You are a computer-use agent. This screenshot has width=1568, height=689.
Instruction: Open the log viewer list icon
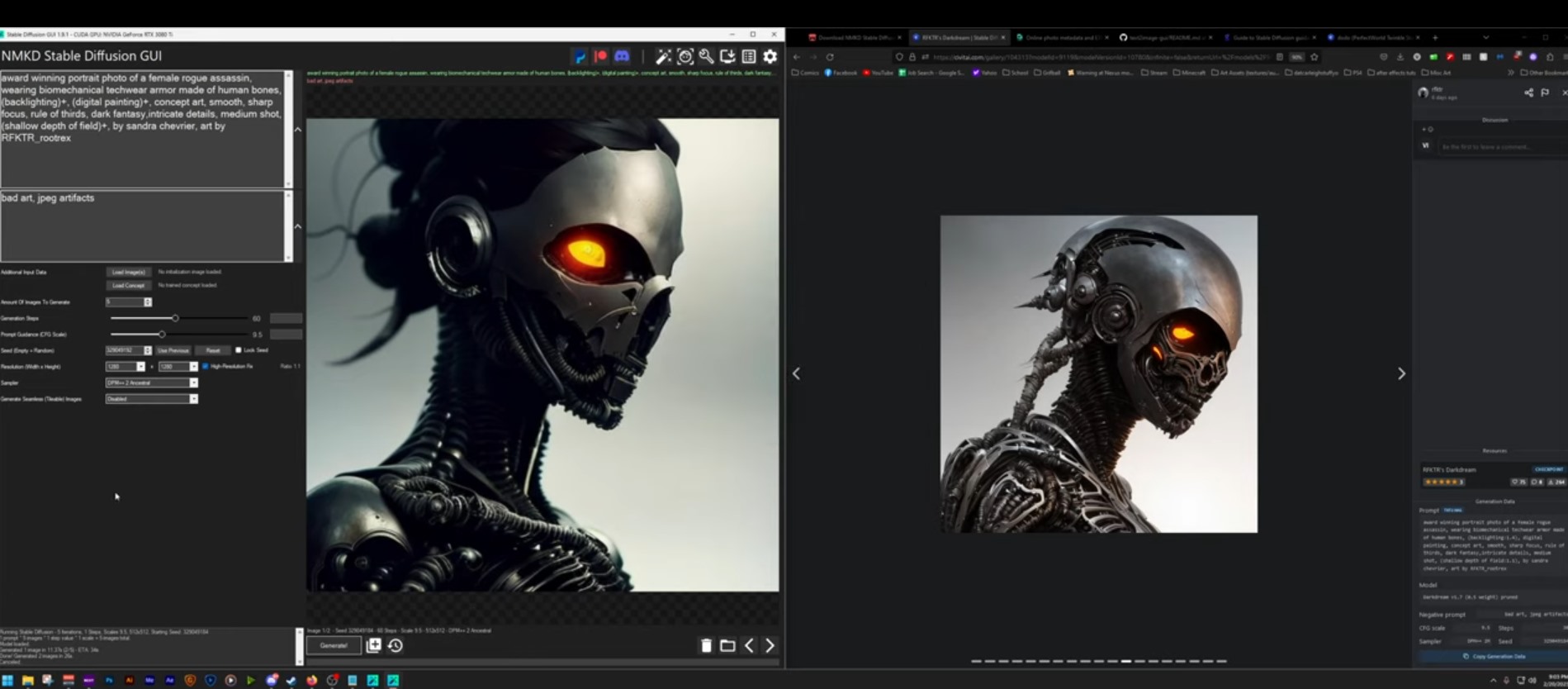(749, 56)
